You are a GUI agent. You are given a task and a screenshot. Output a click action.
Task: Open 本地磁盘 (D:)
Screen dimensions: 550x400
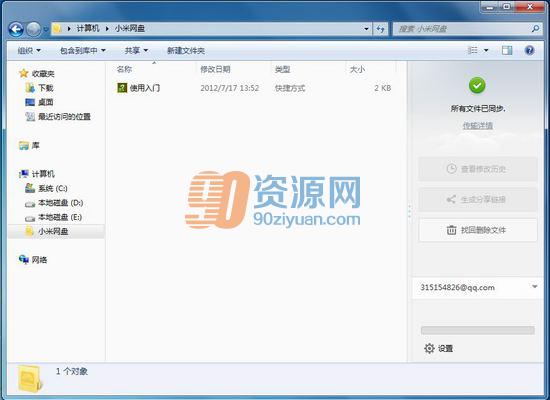pyautogui.click(x=61, y=203)
